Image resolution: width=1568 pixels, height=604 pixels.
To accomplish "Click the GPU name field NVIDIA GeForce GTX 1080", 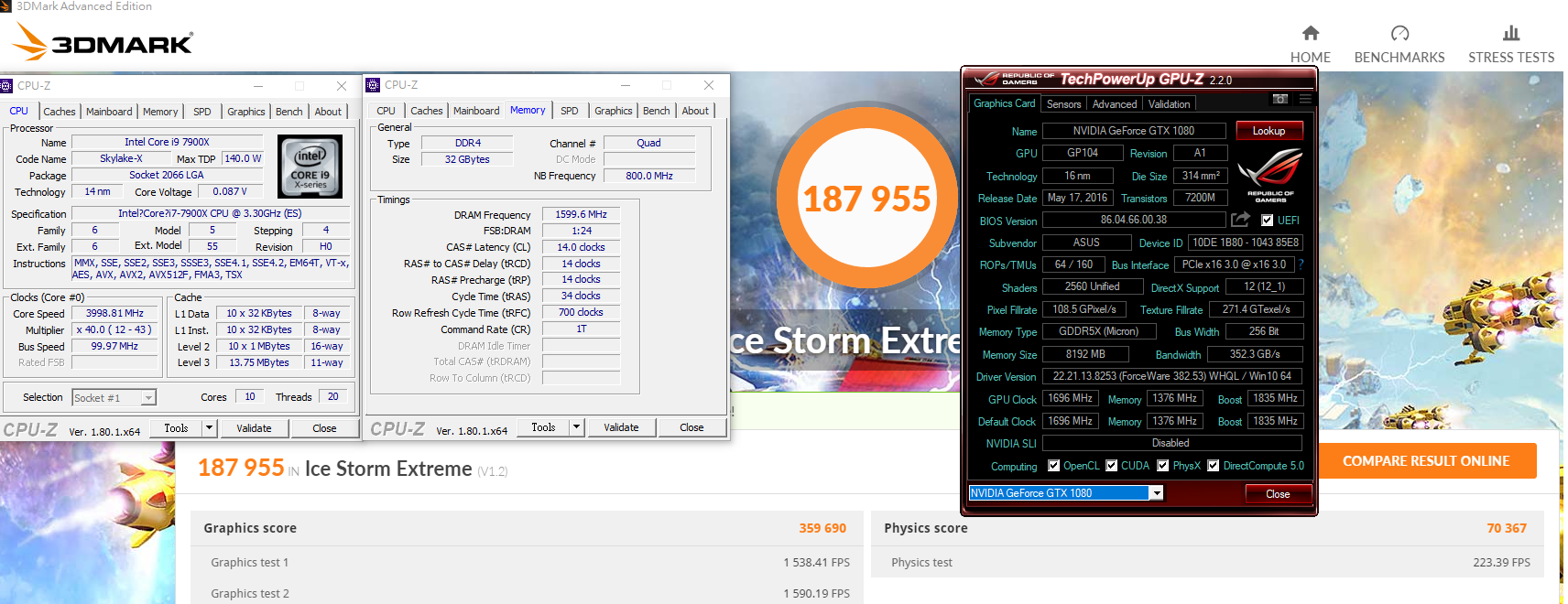I will pyautogui.click(x=1134, y=131).
